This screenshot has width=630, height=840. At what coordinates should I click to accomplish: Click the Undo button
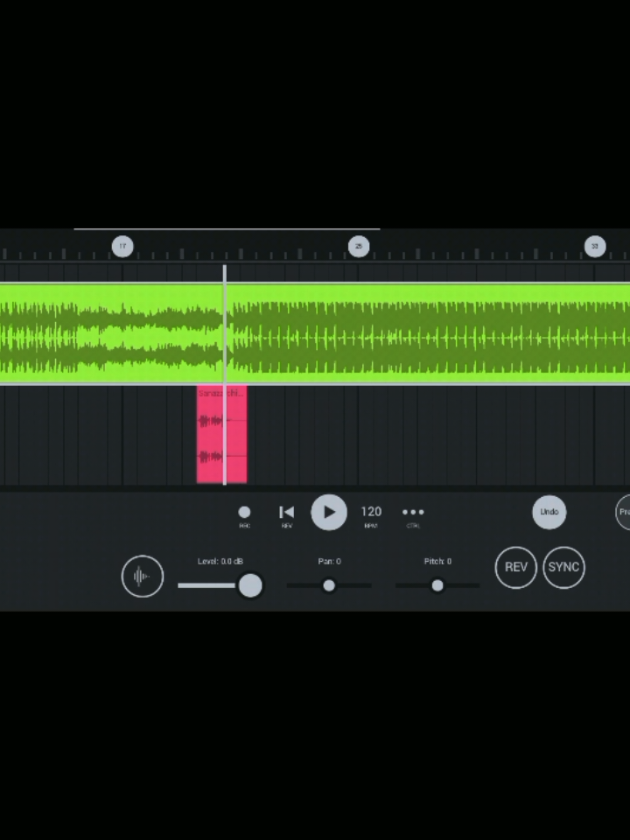(x=549, y=512)
